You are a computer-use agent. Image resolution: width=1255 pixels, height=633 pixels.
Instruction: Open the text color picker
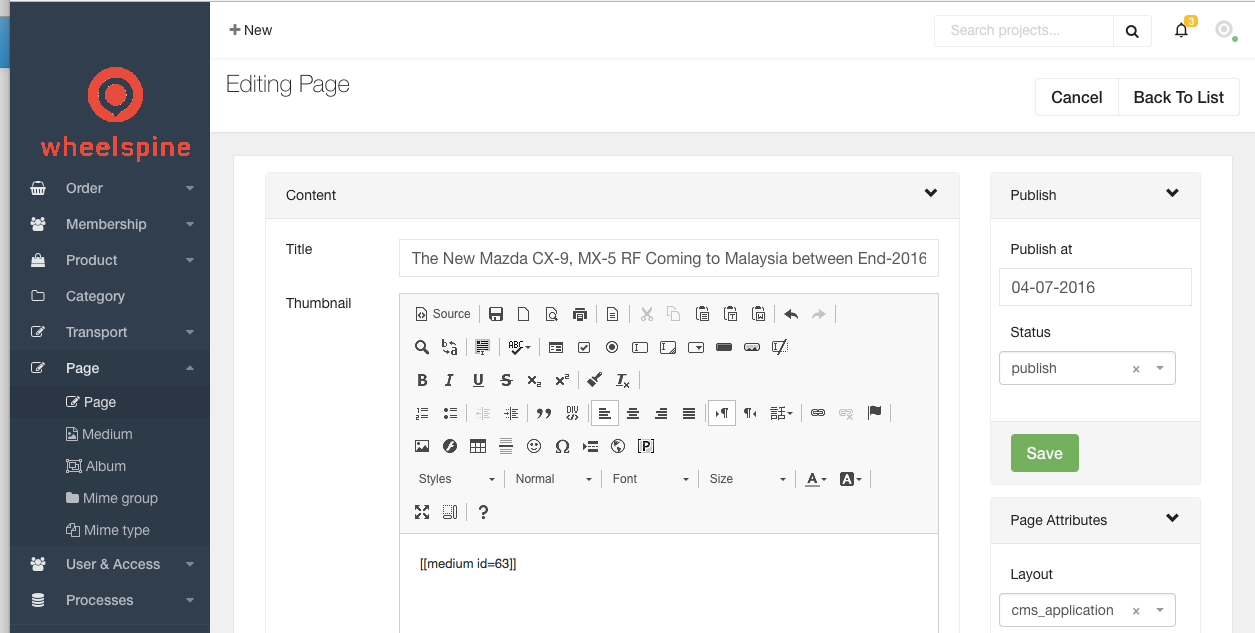816,479
